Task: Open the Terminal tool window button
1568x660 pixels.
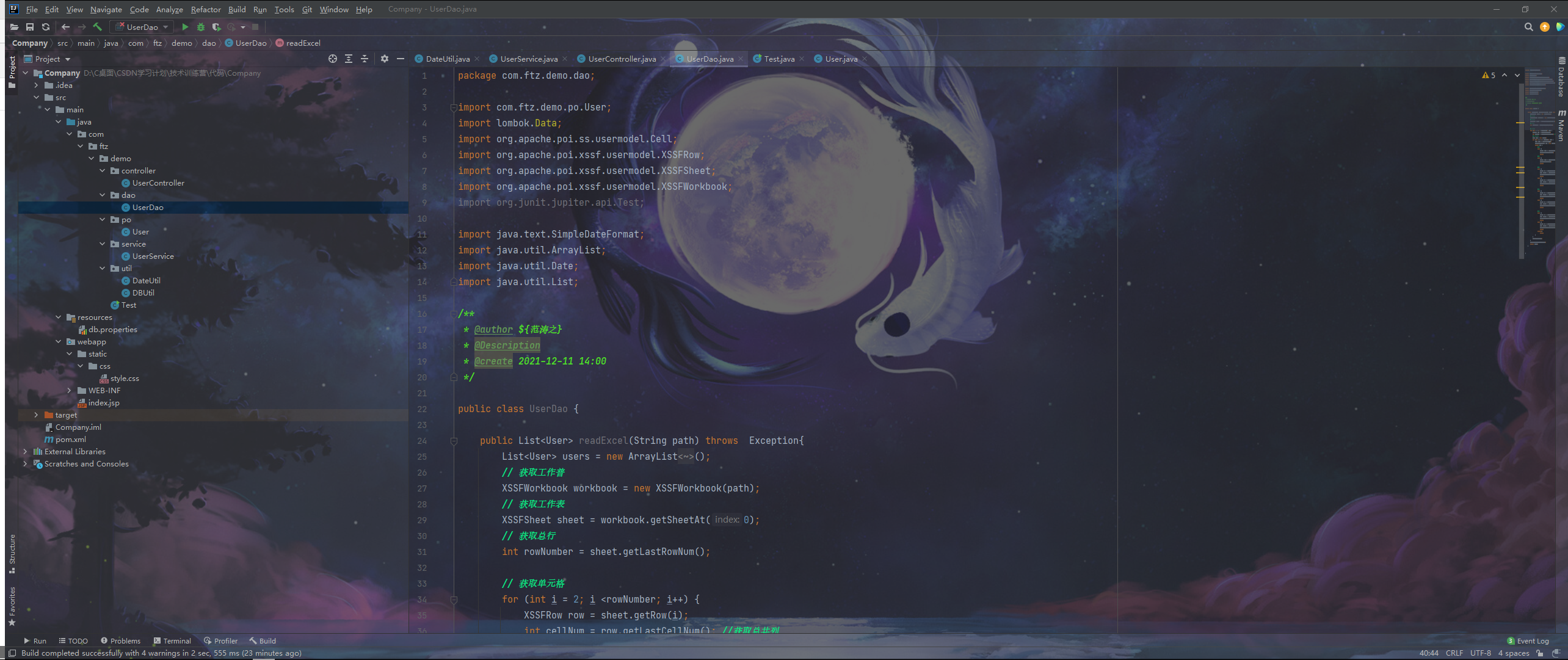Action: 172,641
